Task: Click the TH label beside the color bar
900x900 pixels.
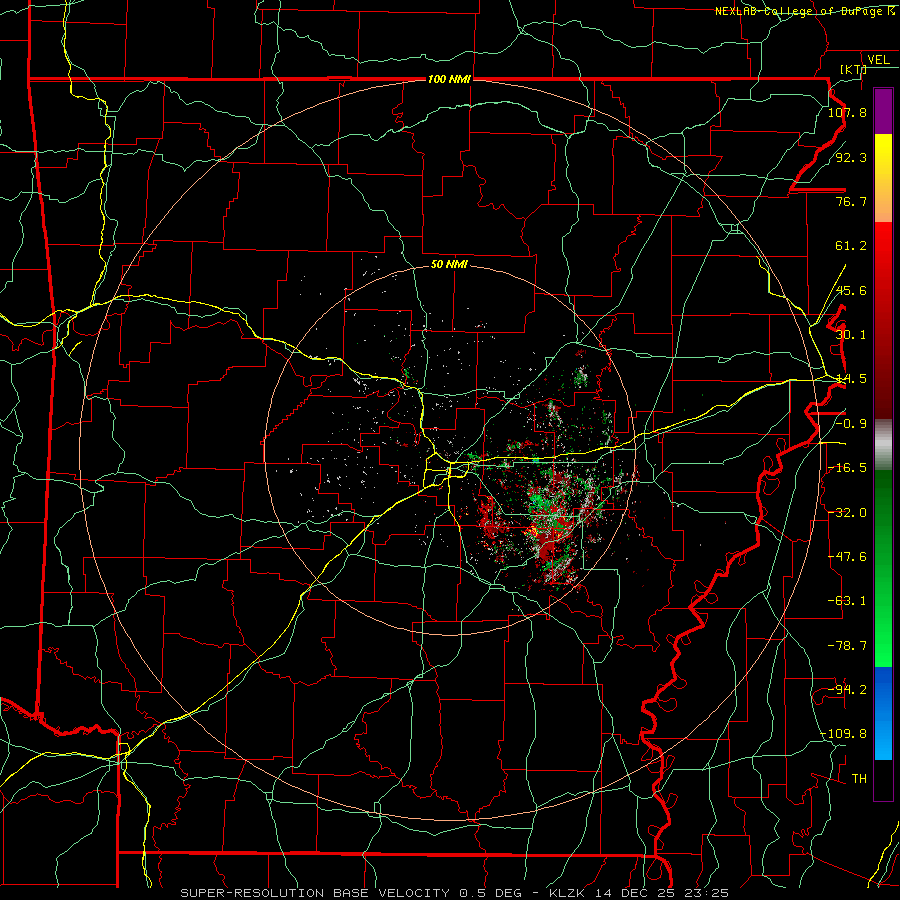Action: click(x=859, y=779)
